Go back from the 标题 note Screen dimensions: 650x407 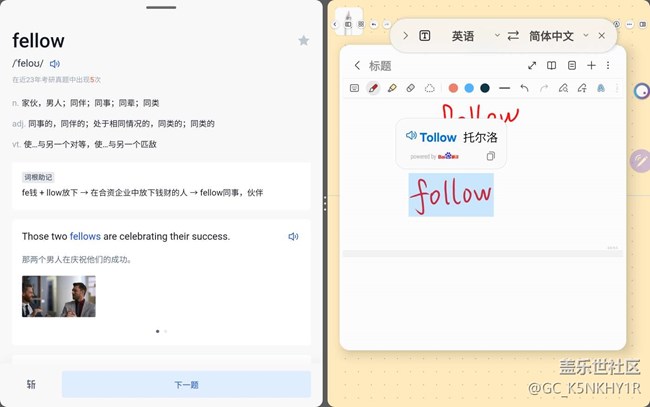tap(357, 66)
